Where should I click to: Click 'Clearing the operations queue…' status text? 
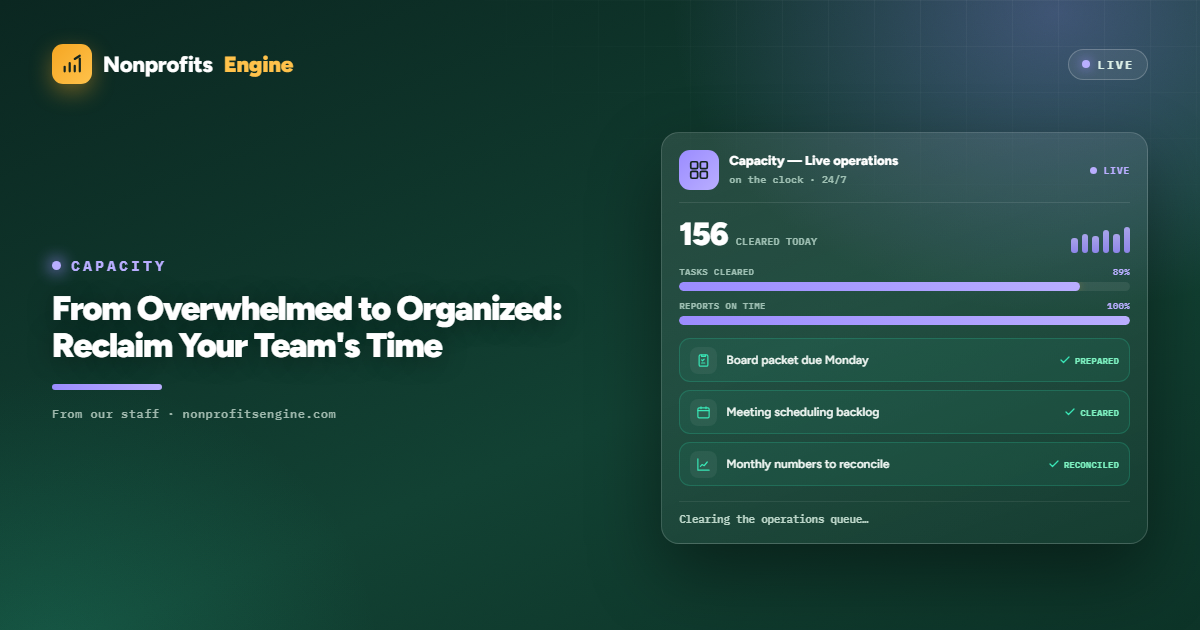click(774, 520)
